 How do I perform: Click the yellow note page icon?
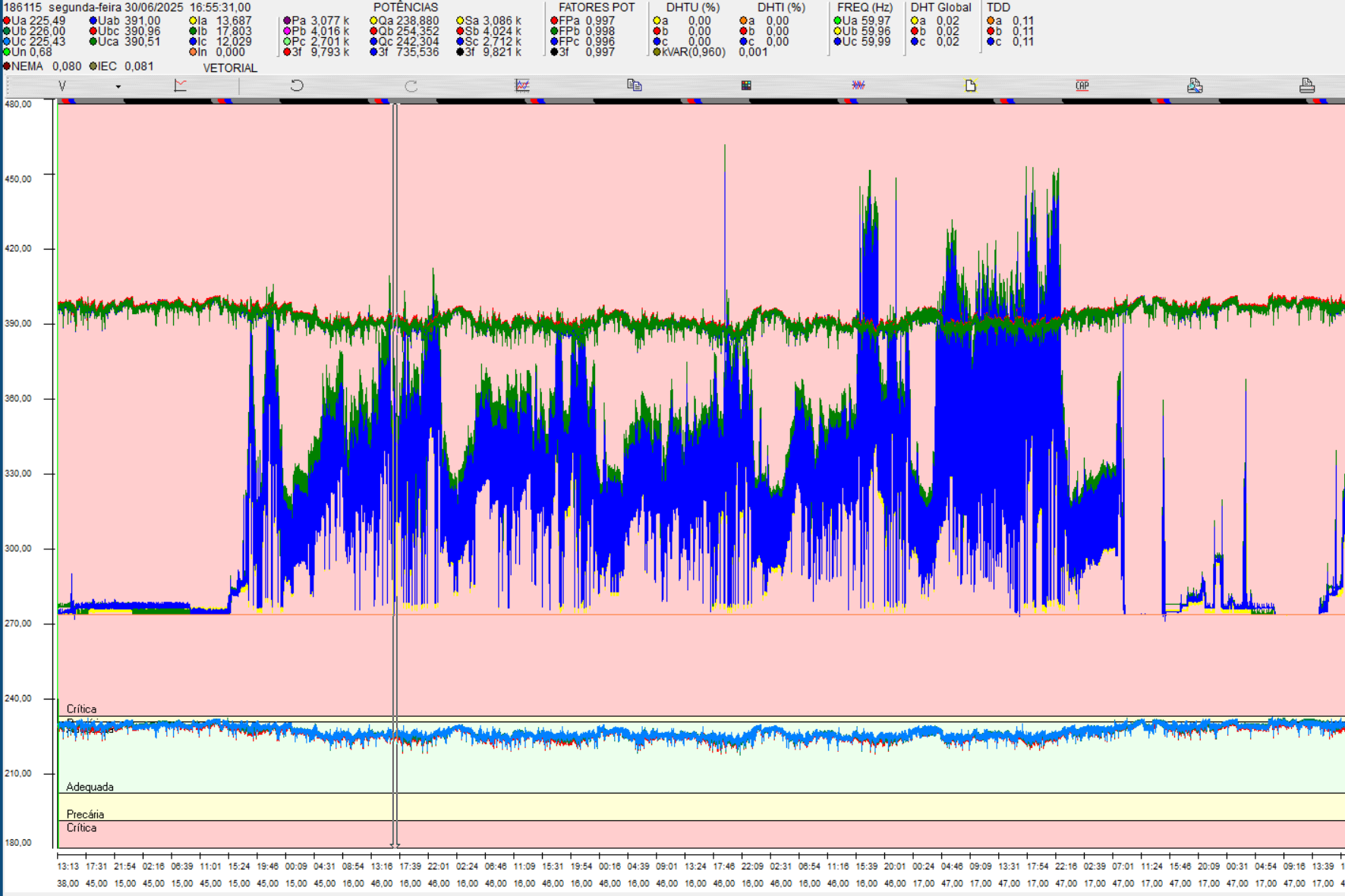tap(970, 86)
